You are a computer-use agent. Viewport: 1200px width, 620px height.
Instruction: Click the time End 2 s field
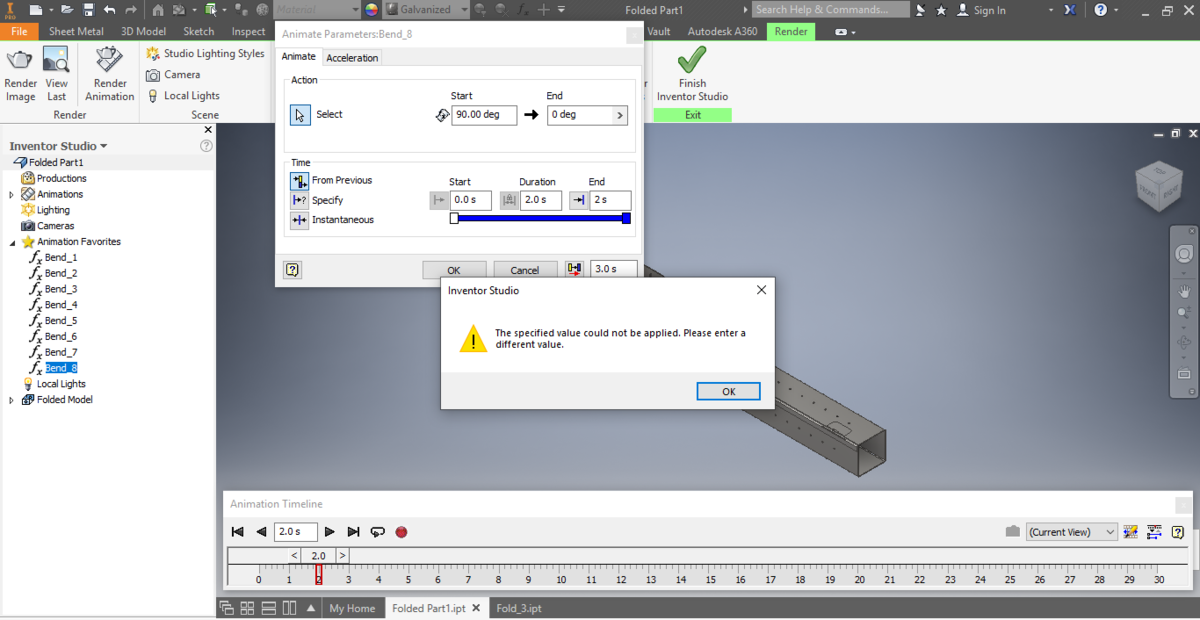pos(610,201)
